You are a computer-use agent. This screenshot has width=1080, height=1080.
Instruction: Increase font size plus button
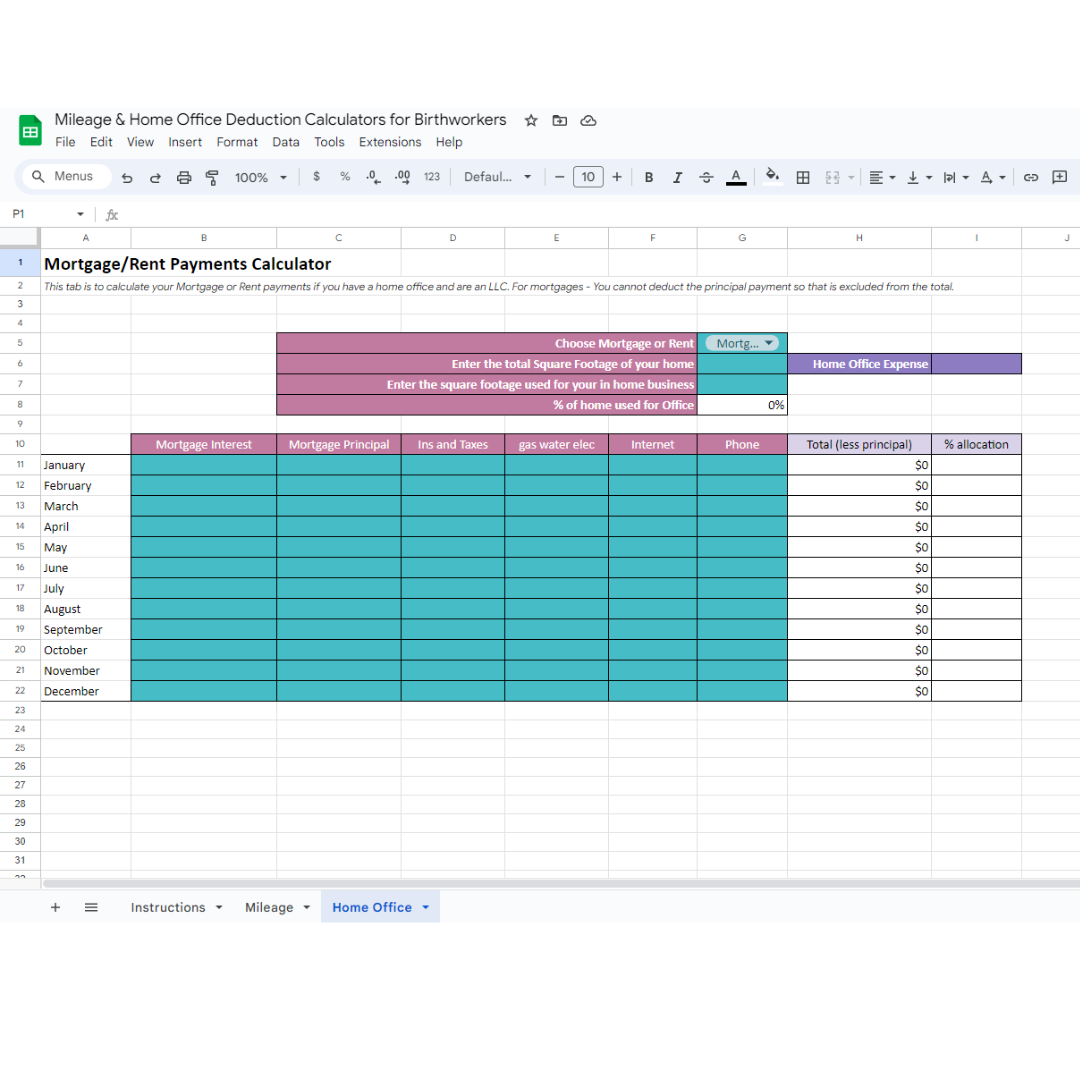point(617,177)
